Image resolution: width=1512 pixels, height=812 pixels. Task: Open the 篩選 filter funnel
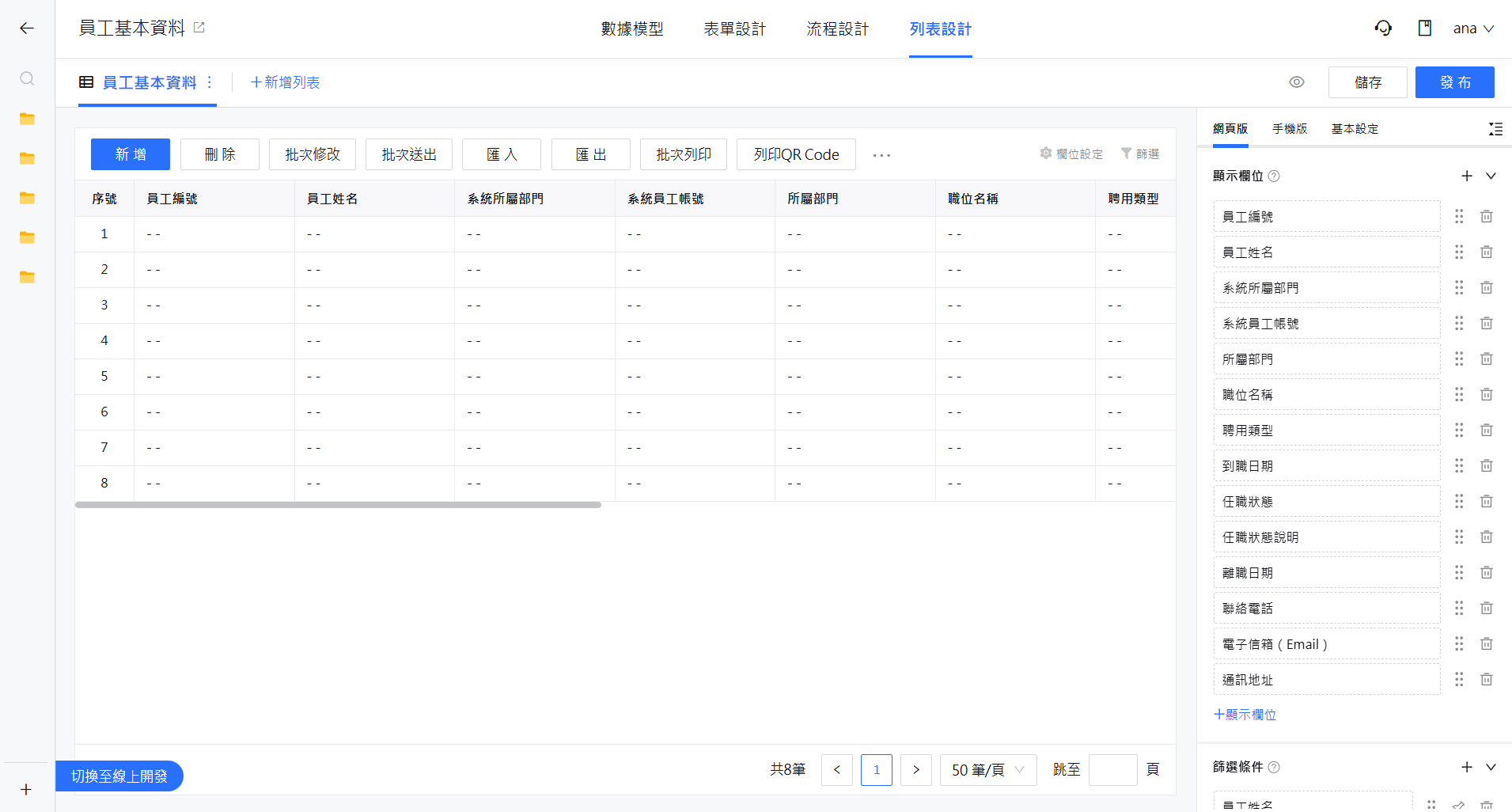click(1140, 154)
